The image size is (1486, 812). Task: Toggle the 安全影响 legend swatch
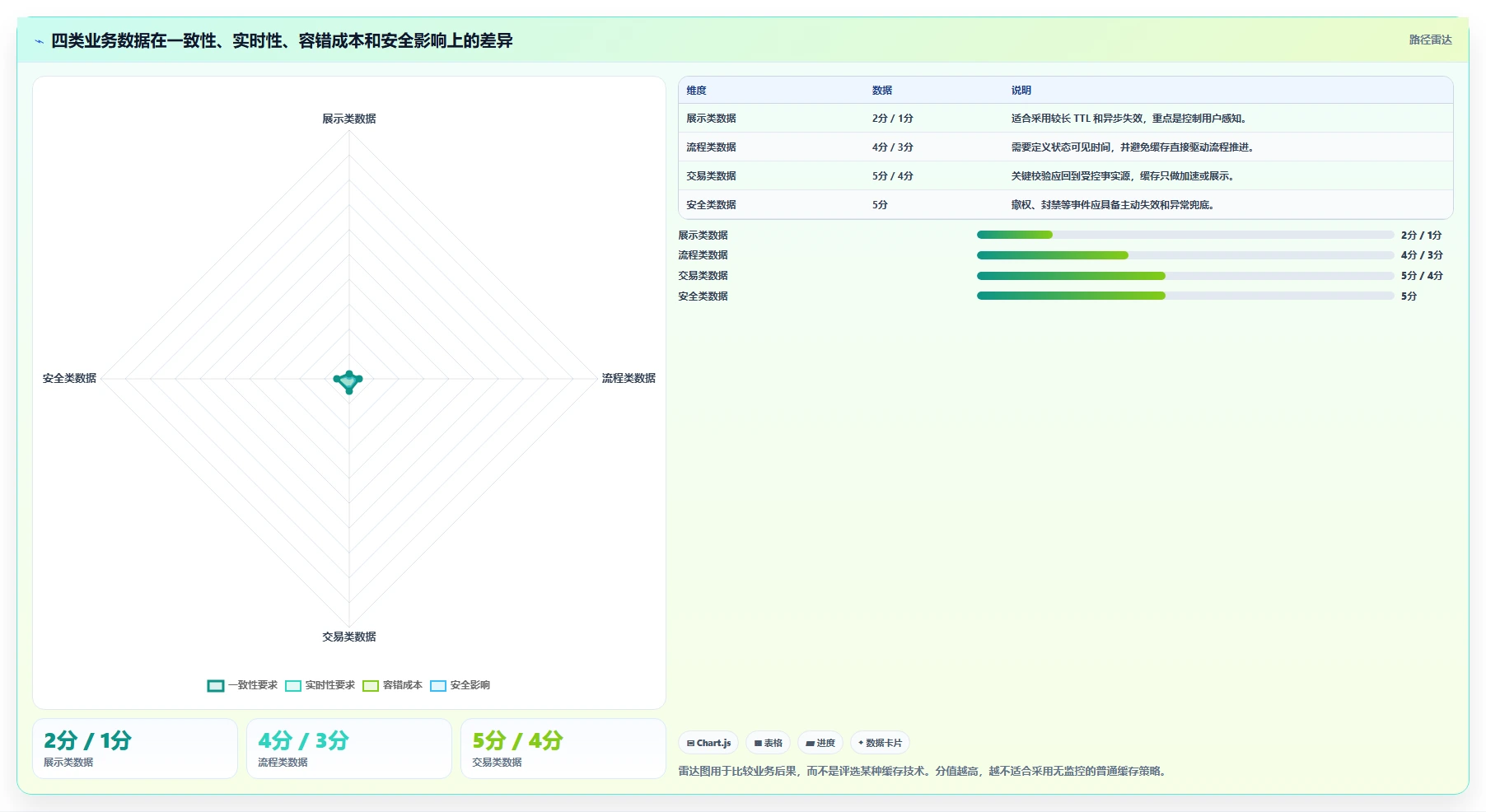[438, 686]
